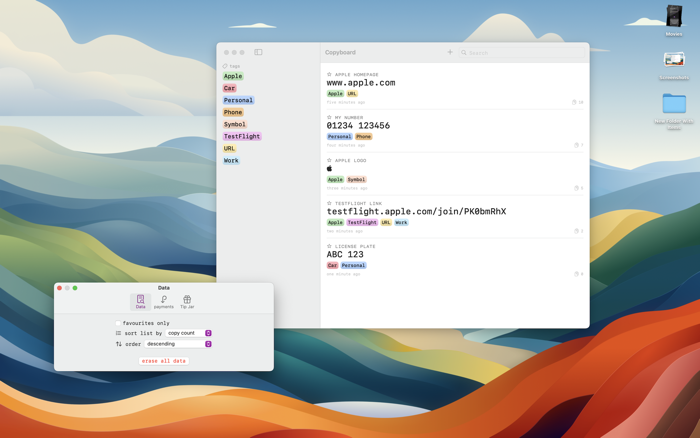This screenshot has width=700, height=438.
Task: Open the Movies item on desktop
Action: pyautogui.click(x=674, y=20)
